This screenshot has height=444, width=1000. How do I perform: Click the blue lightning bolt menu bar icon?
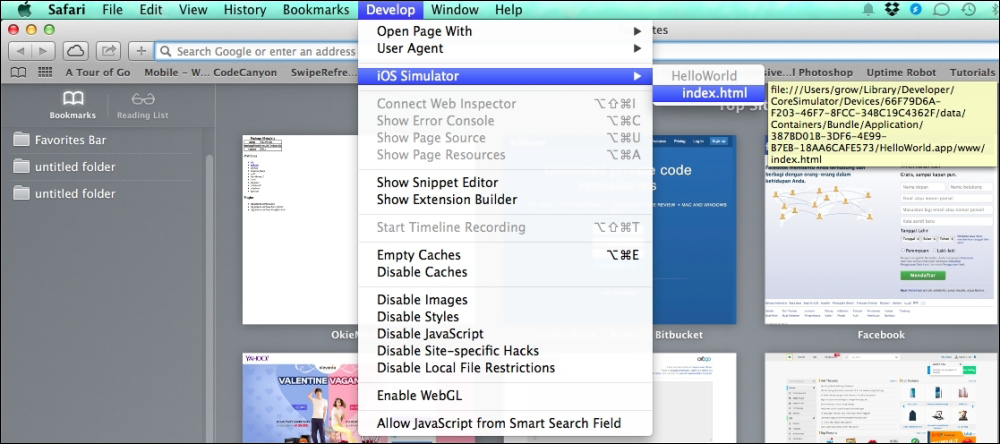pyautogui.click(x=916, y=10)
